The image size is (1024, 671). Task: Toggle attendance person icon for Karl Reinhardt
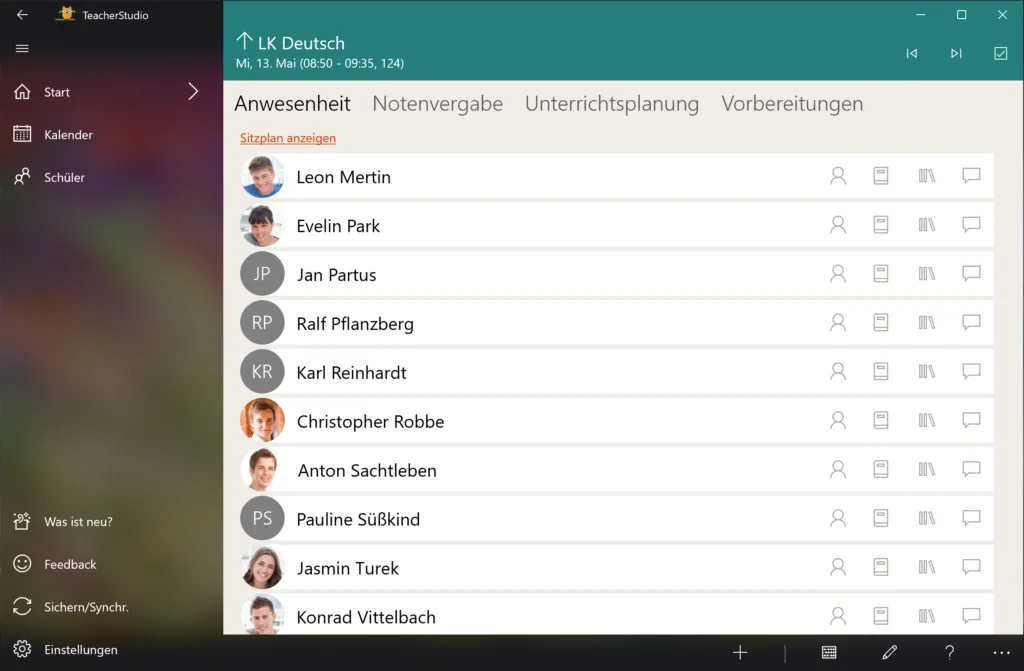pyautogui.click(x=838, y=371)
